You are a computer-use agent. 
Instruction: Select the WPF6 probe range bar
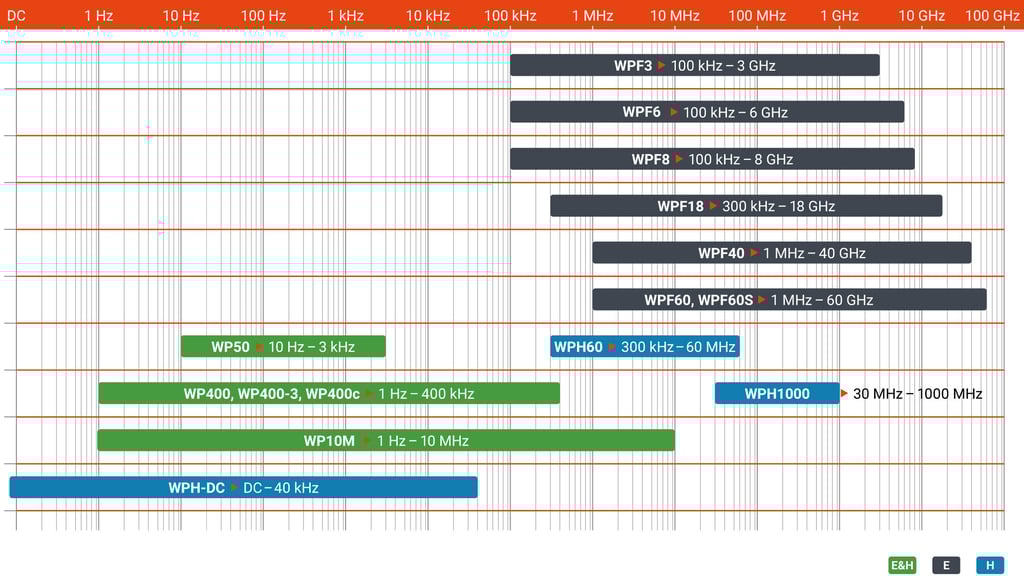coord(707,112)
